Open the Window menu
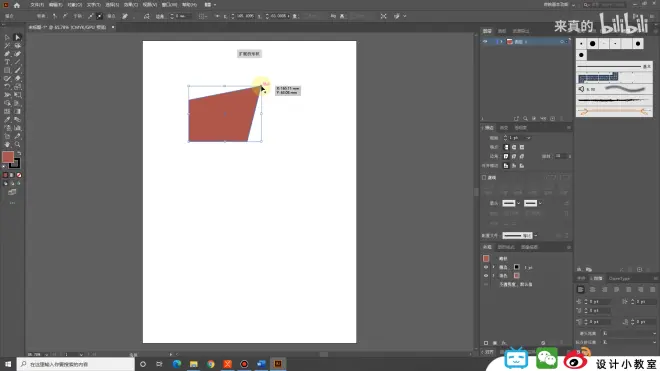This screenshot has width=660, height=371. (169, 5)
